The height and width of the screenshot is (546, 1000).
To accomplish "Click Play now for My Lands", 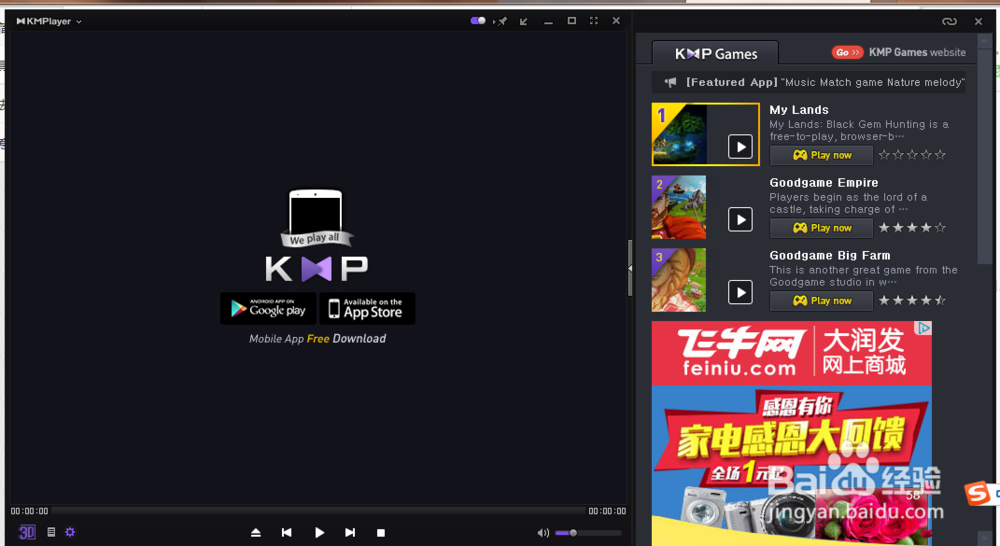I will coord(821,155).
